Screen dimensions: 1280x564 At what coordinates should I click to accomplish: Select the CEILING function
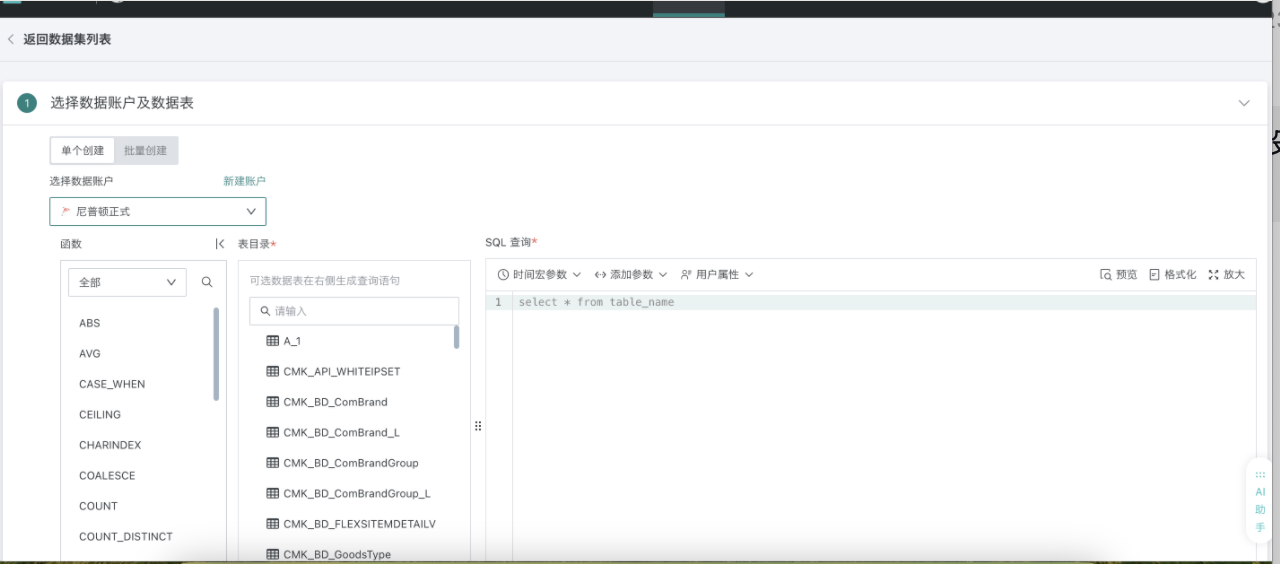[x=100, y=415]
